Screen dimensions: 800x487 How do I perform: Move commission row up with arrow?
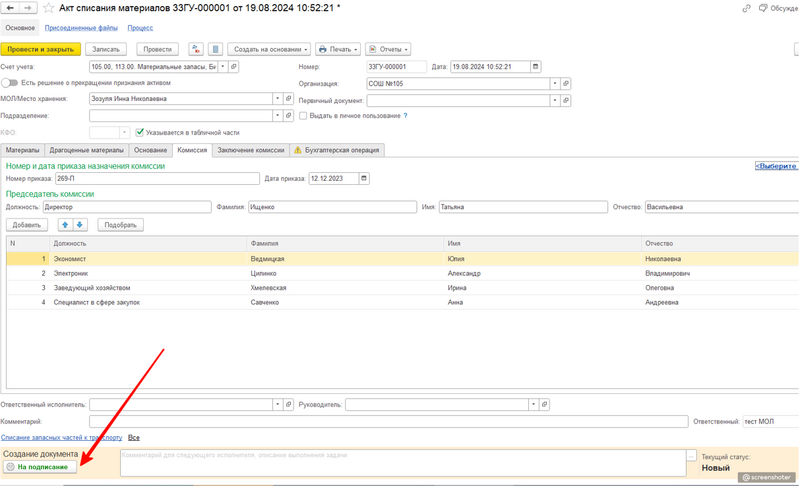point(65,225)
